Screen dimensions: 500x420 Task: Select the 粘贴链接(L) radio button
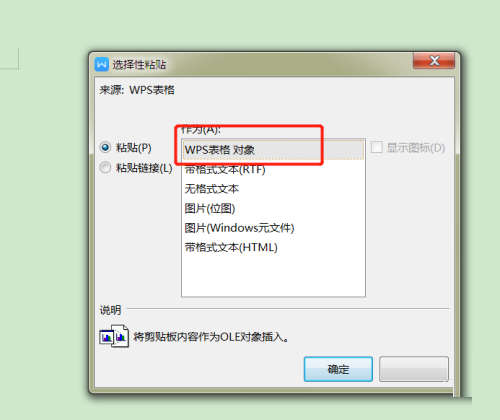click(105, 167)
